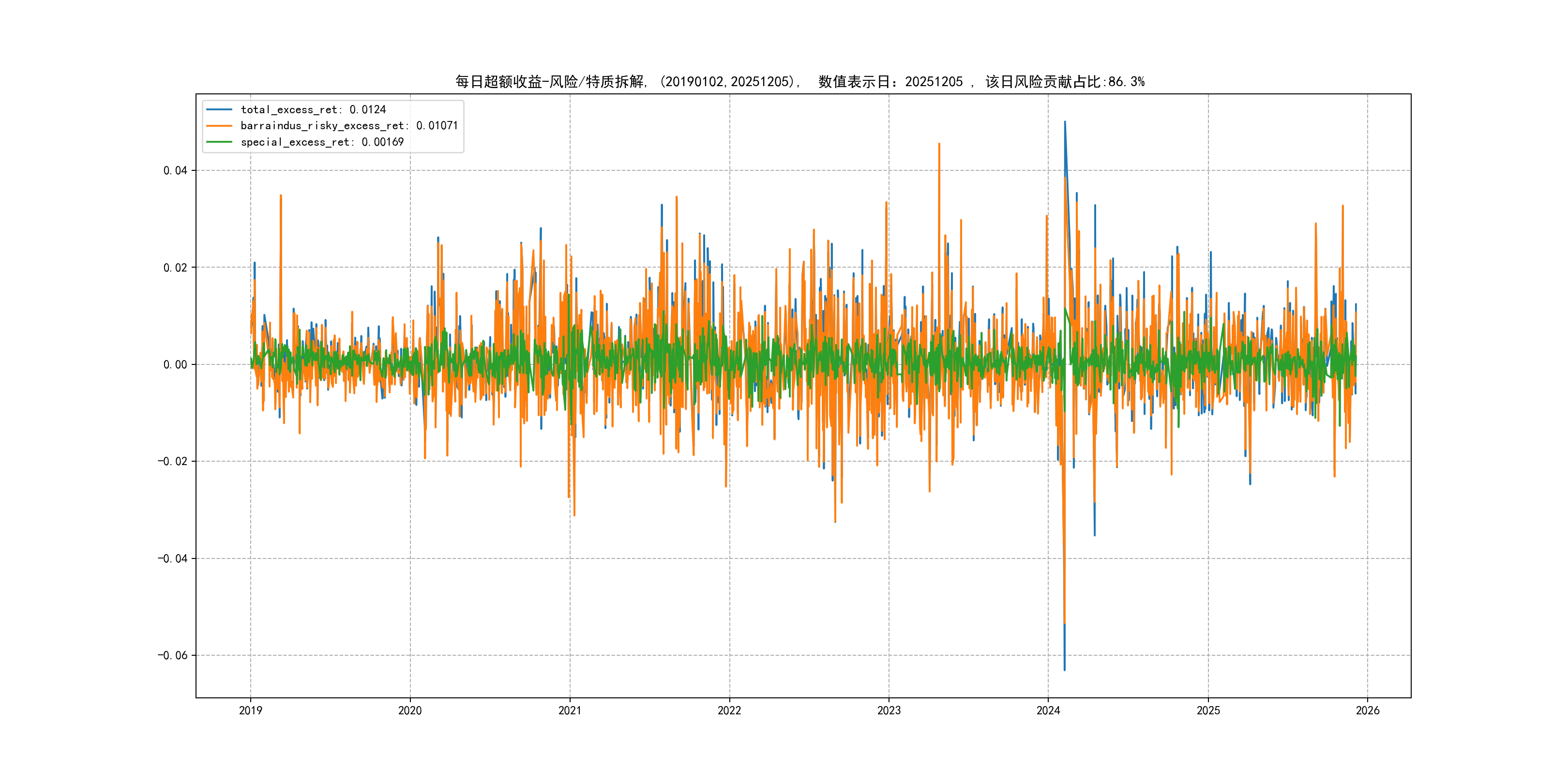The width and height of the screenshot is (1568, 784).
Task: Click the 2022 x-axis tick label
Action: click(x=729, y=710)
